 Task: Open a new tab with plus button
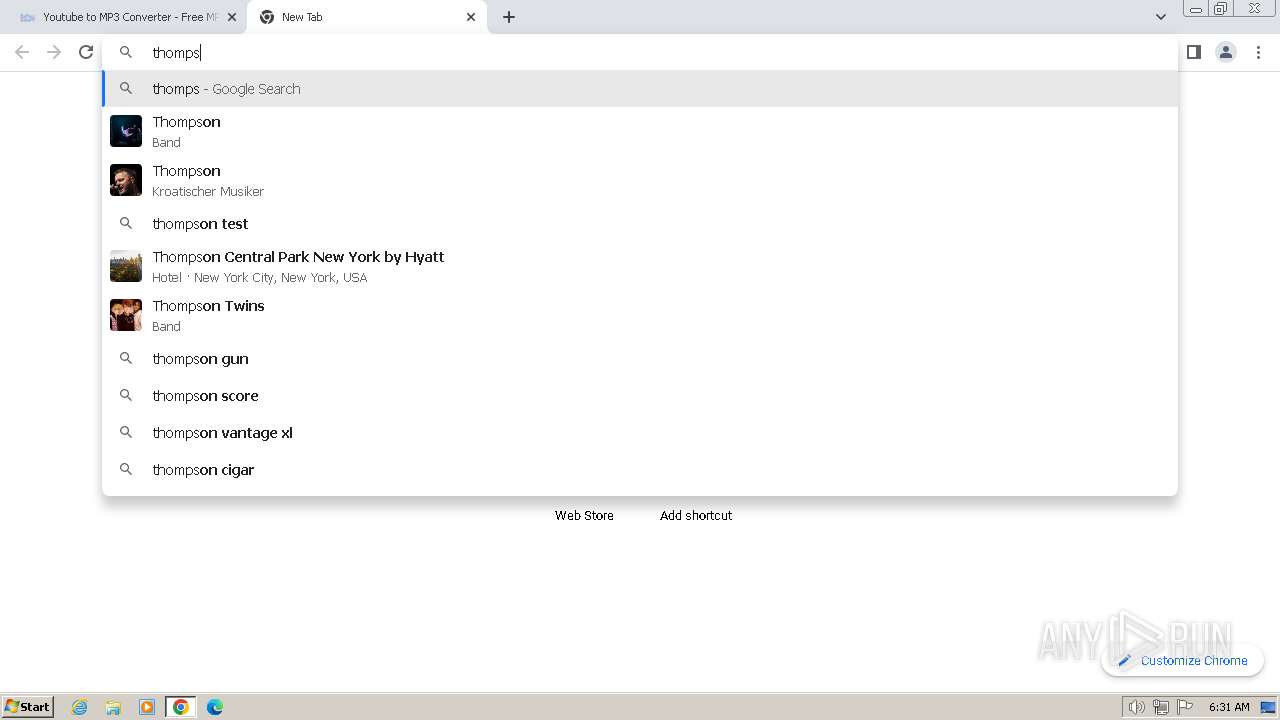tap(509, 17)
